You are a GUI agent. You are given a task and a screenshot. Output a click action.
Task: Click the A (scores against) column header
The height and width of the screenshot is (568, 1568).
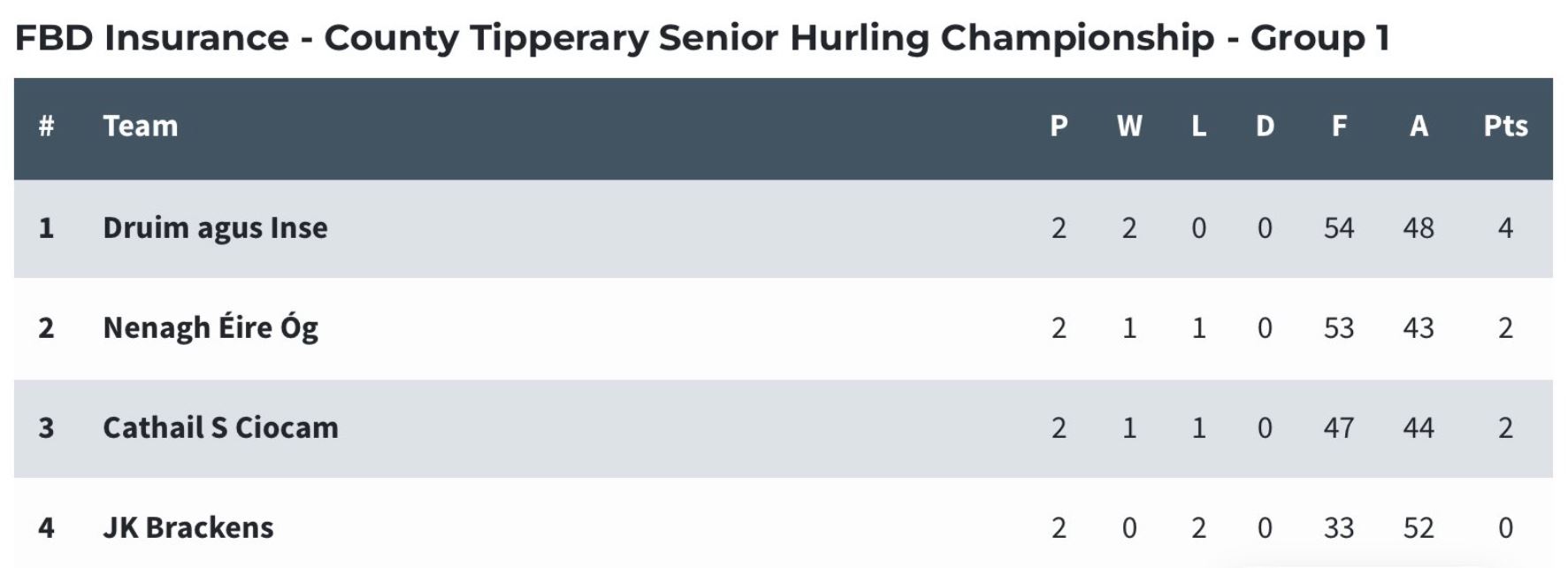pos(1419,126)
